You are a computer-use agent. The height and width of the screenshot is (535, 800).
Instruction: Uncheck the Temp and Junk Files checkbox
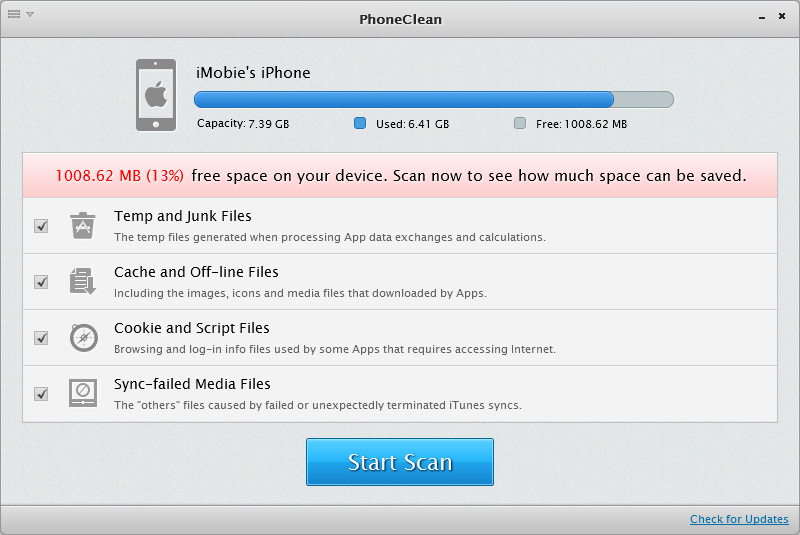(41, 225)
